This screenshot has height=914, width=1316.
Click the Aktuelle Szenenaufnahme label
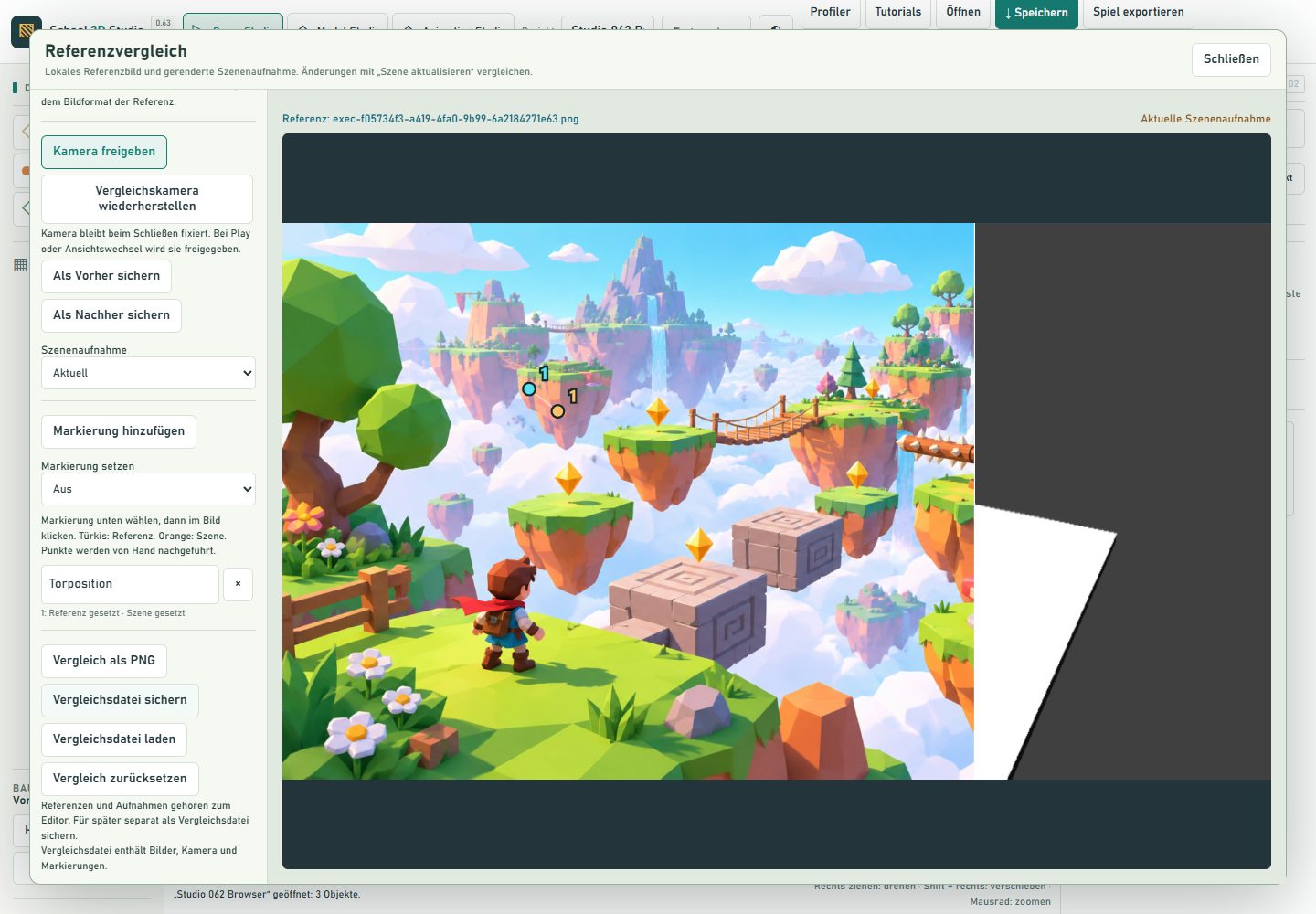click(1205, 119)
